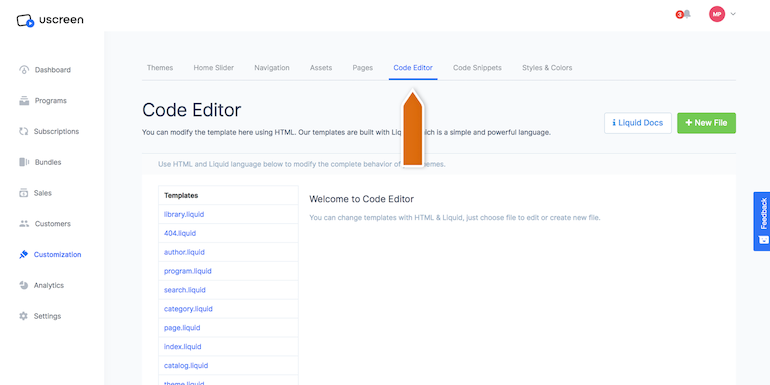Go to Dashboard in the sidebar

(53, 70)
